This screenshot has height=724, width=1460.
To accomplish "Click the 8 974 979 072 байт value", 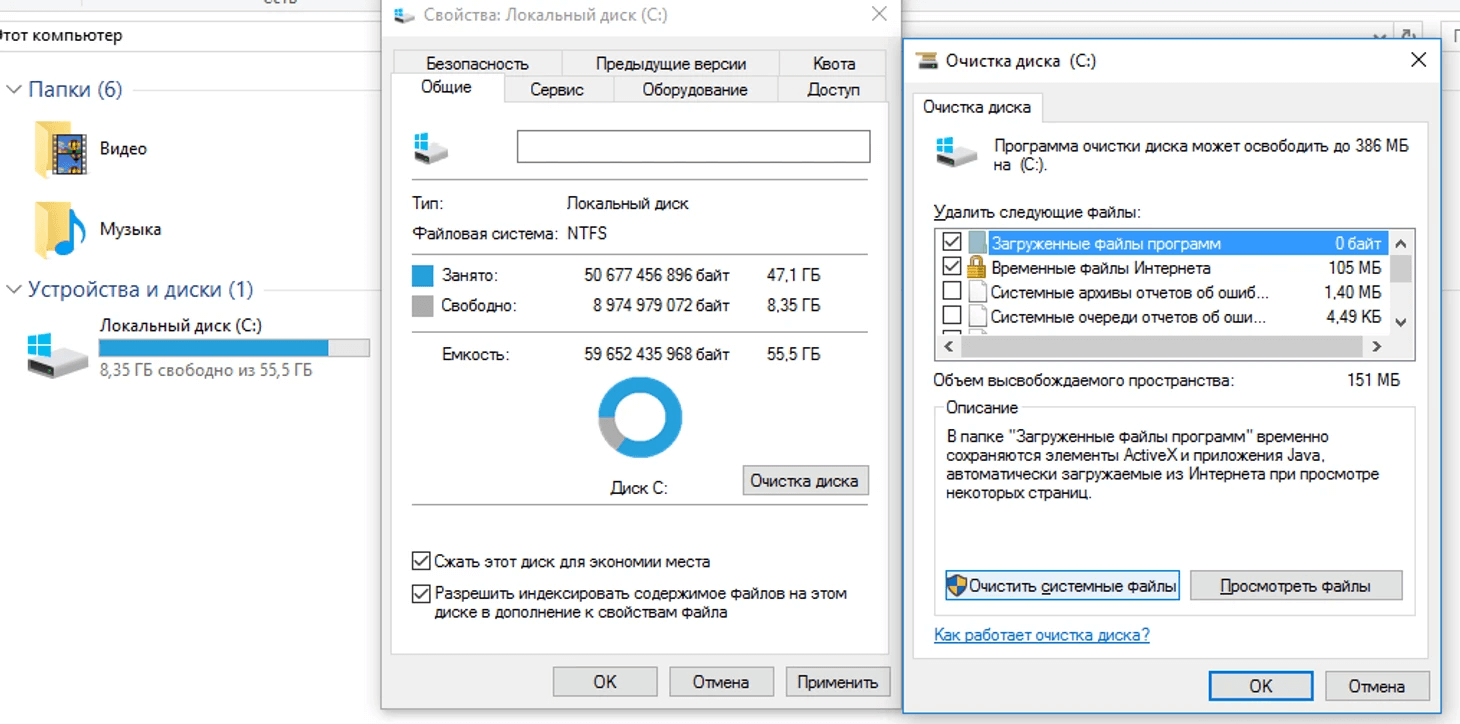I will (661, 305).
